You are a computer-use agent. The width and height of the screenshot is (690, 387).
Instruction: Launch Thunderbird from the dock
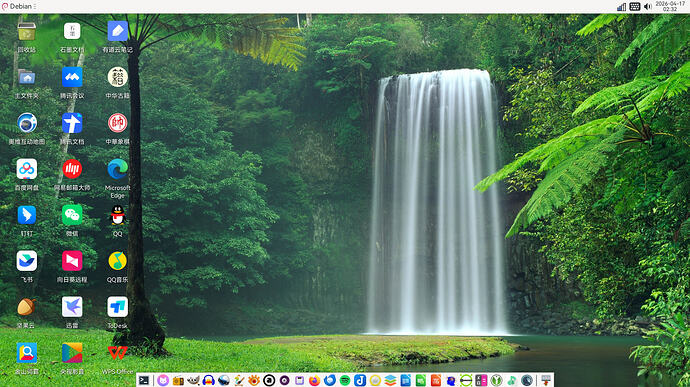(x=329, y=380)
